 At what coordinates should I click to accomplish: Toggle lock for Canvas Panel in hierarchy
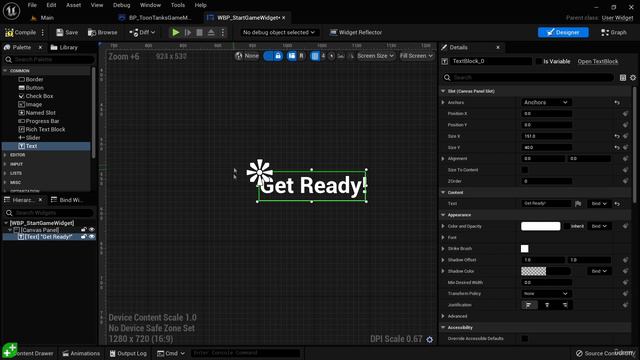84,230
